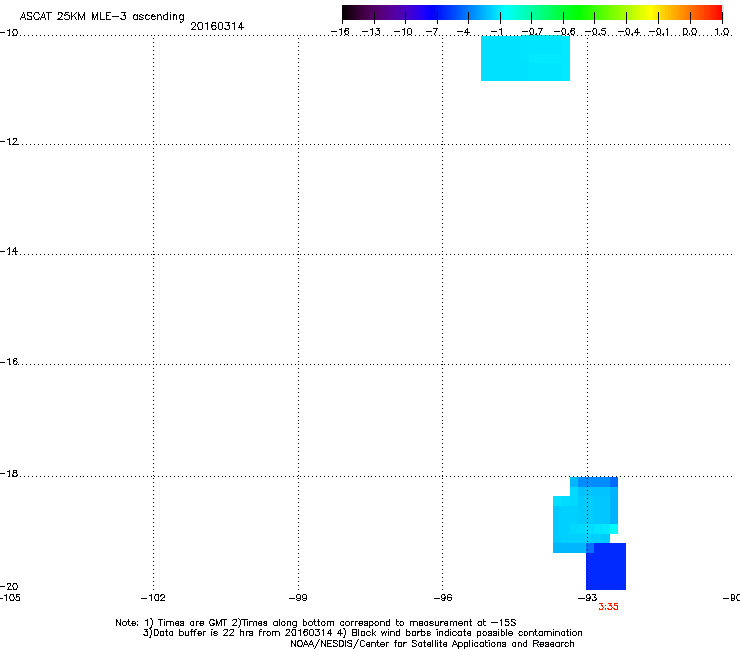The image size is (740, 650).
Task: Click the color scale label -0.5
Action: 595,32
